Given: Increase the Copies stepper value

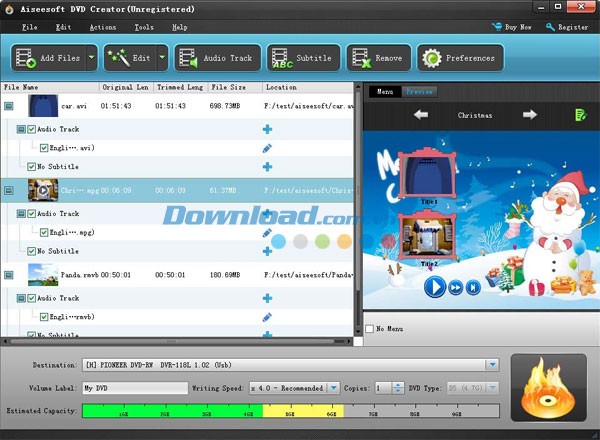Looking at the screenshot, I should pyautogui.click(x=398, y=385).
